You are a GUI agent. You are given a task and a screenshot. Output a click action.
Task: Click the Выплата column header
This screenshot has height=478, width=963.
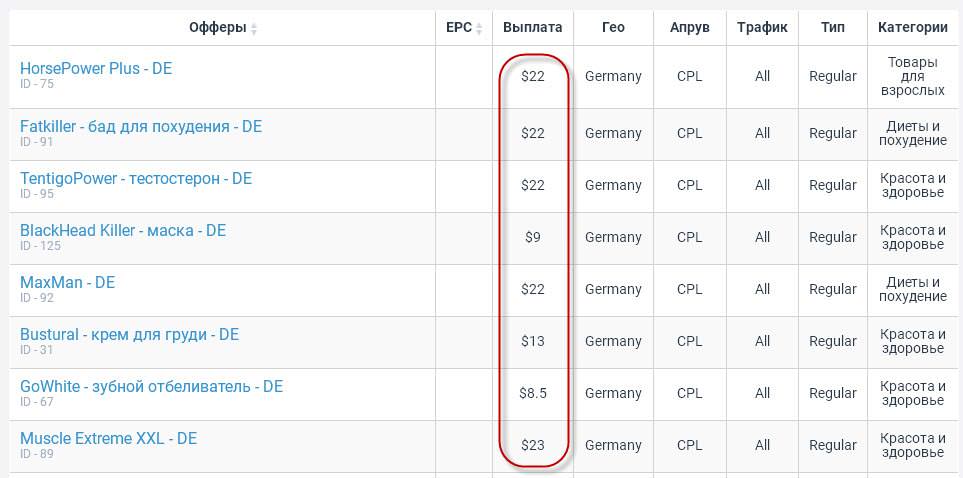(533, 28)
